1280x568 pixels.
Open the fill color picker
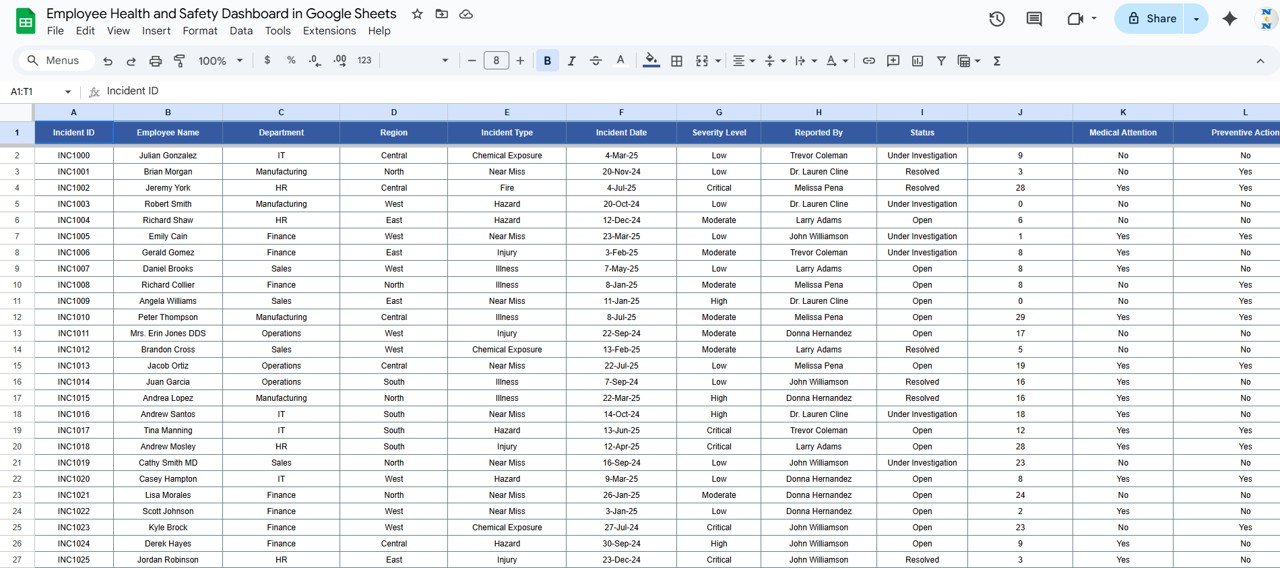[651, 61]
